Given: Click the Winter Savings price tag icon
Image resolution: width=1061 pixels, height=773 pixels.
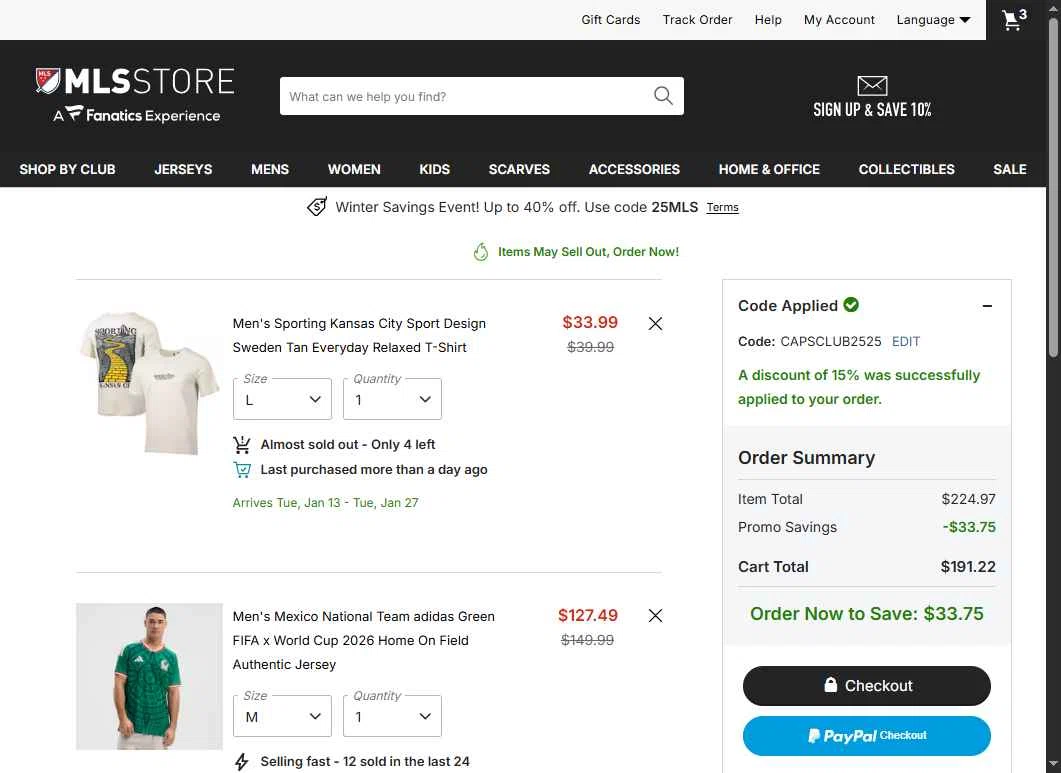Looking at the screenshot, I should point(317,207).
